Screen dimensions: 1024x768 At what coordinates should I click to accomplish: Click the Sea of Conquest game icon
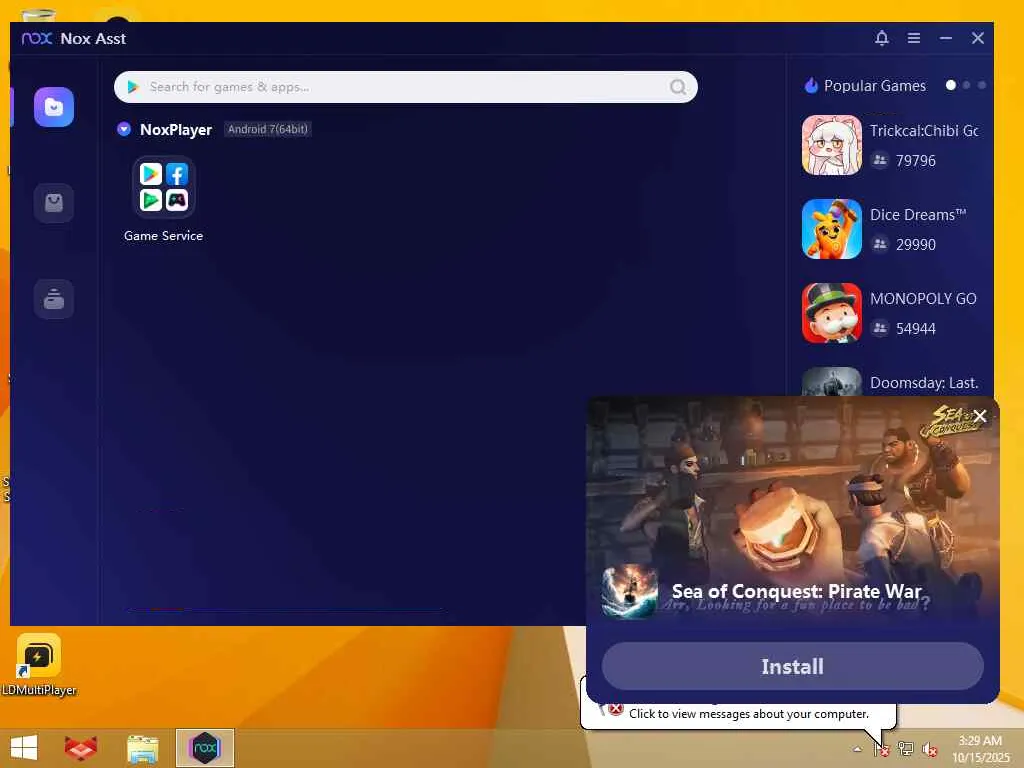(630, 591)
